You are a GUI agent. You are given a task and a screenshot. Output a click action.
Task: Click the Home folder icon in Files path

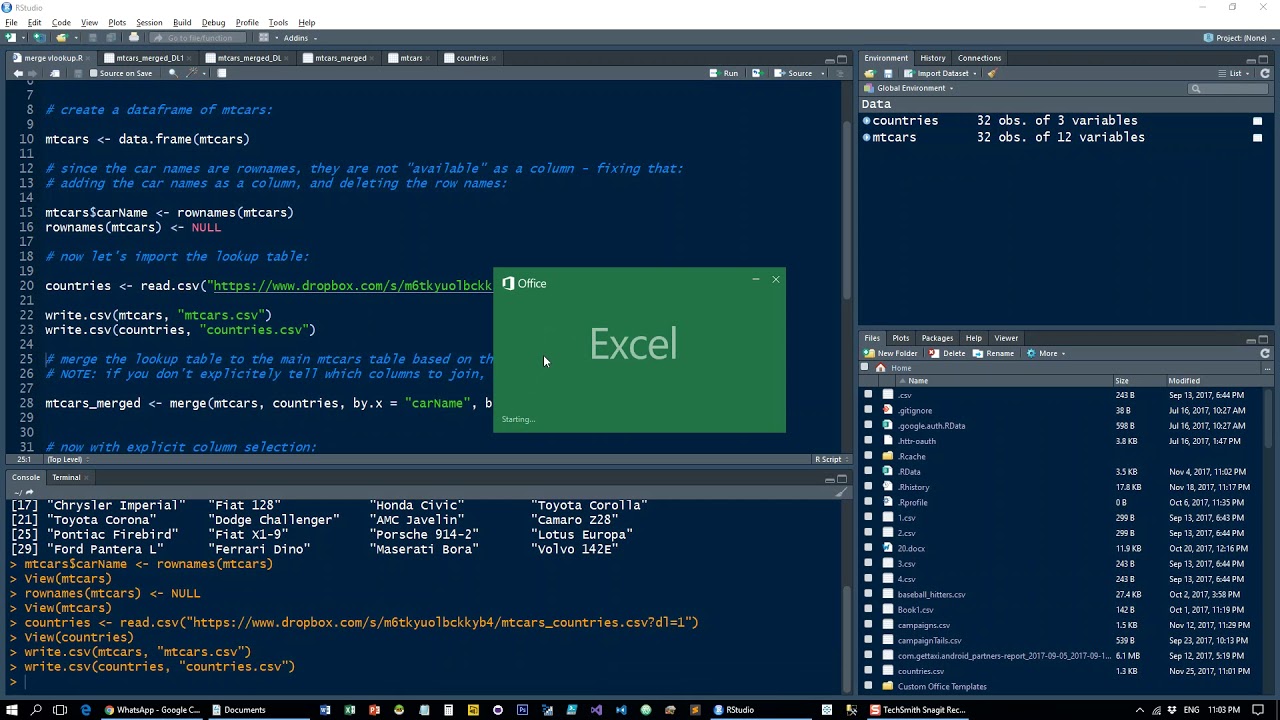point(881,368)
